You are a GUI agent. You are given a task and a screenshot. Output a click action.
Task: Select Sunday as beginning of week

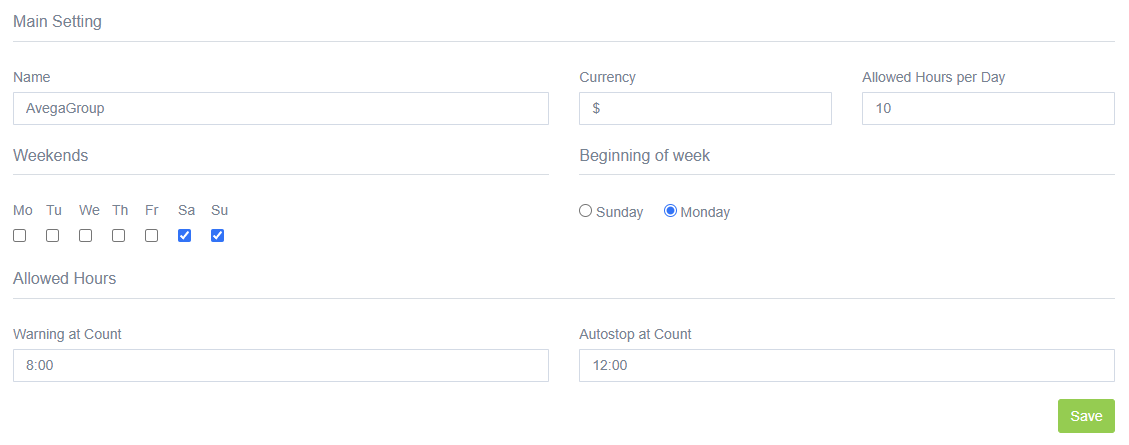click(x=586, y=211)
